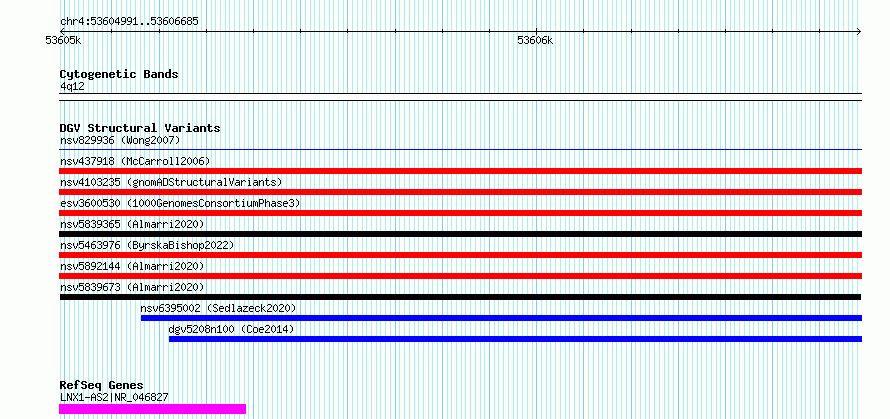Screen dimensions: 890x419
Task: Click the nsv5463976 (ByrskaBishop2022) label
Action: 147,245
